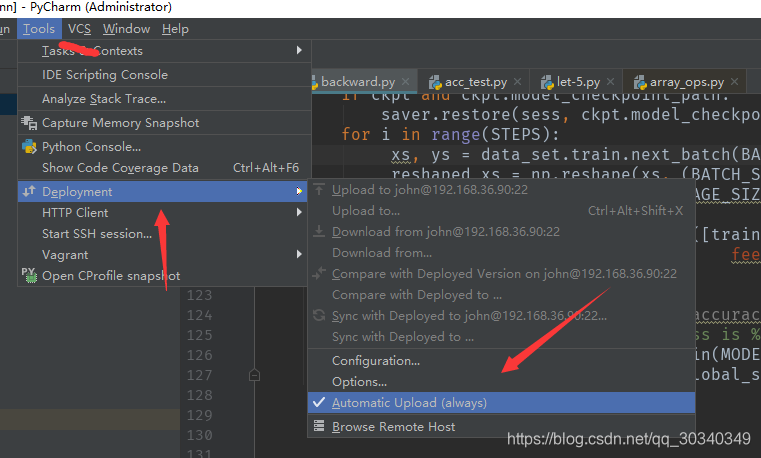Close the array_ops.py tab

(735, 82)
